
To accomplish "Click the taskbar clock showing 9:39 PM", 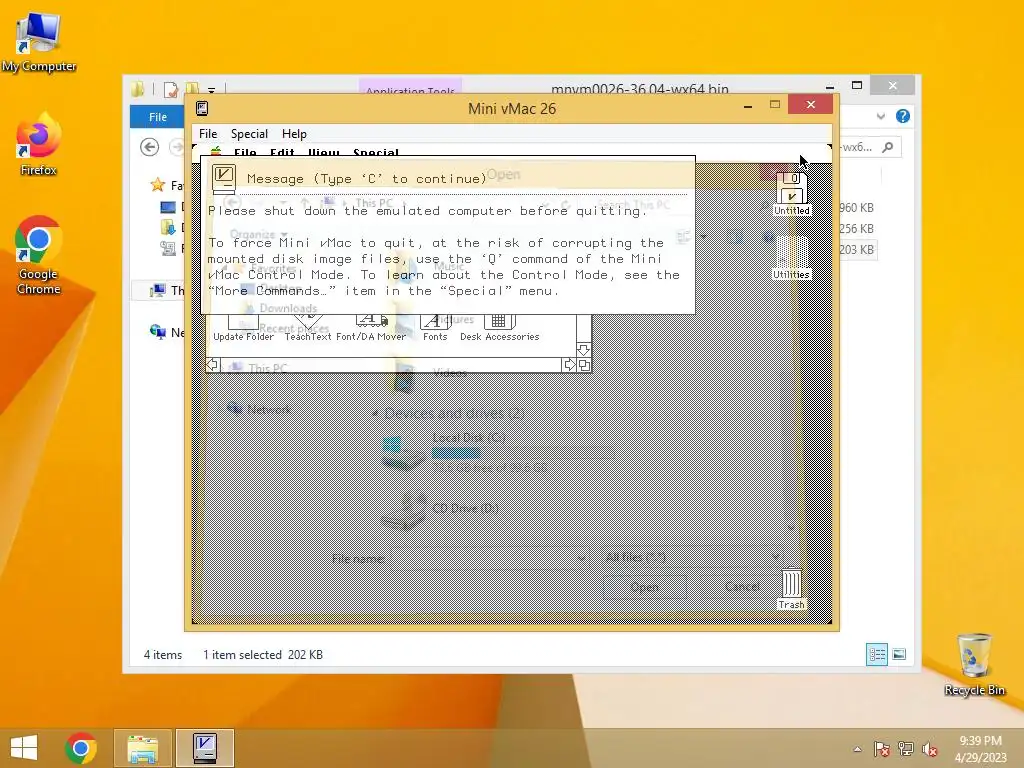I will click(980, 749).
